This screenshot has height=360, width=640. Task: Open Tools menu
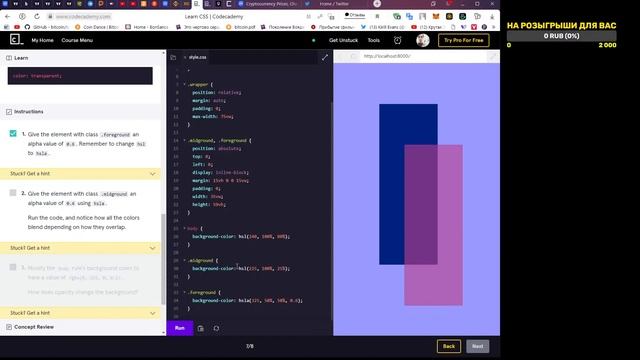click(373, 40)
